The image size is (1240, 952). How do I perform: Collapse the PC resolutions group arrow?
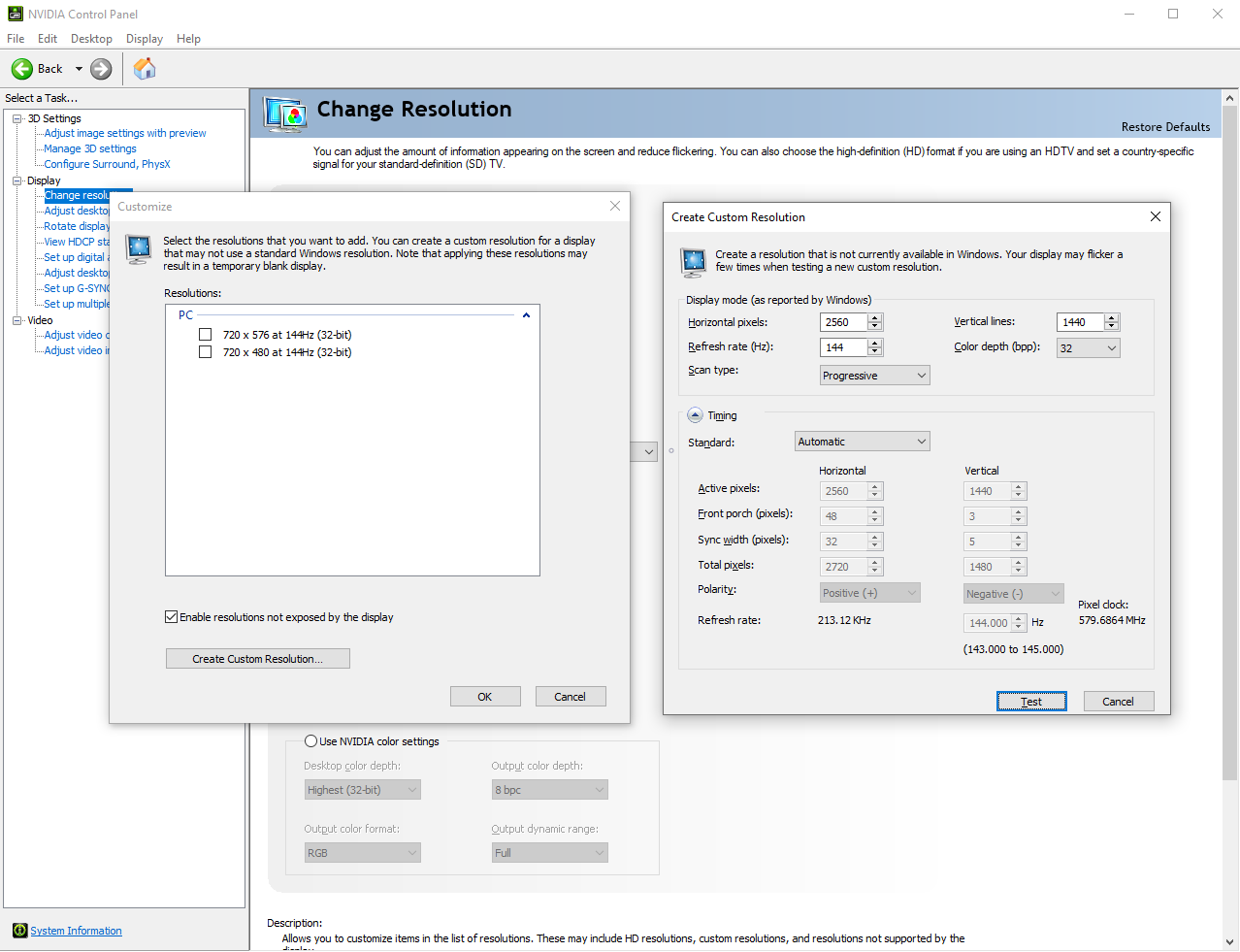point(526,315)
